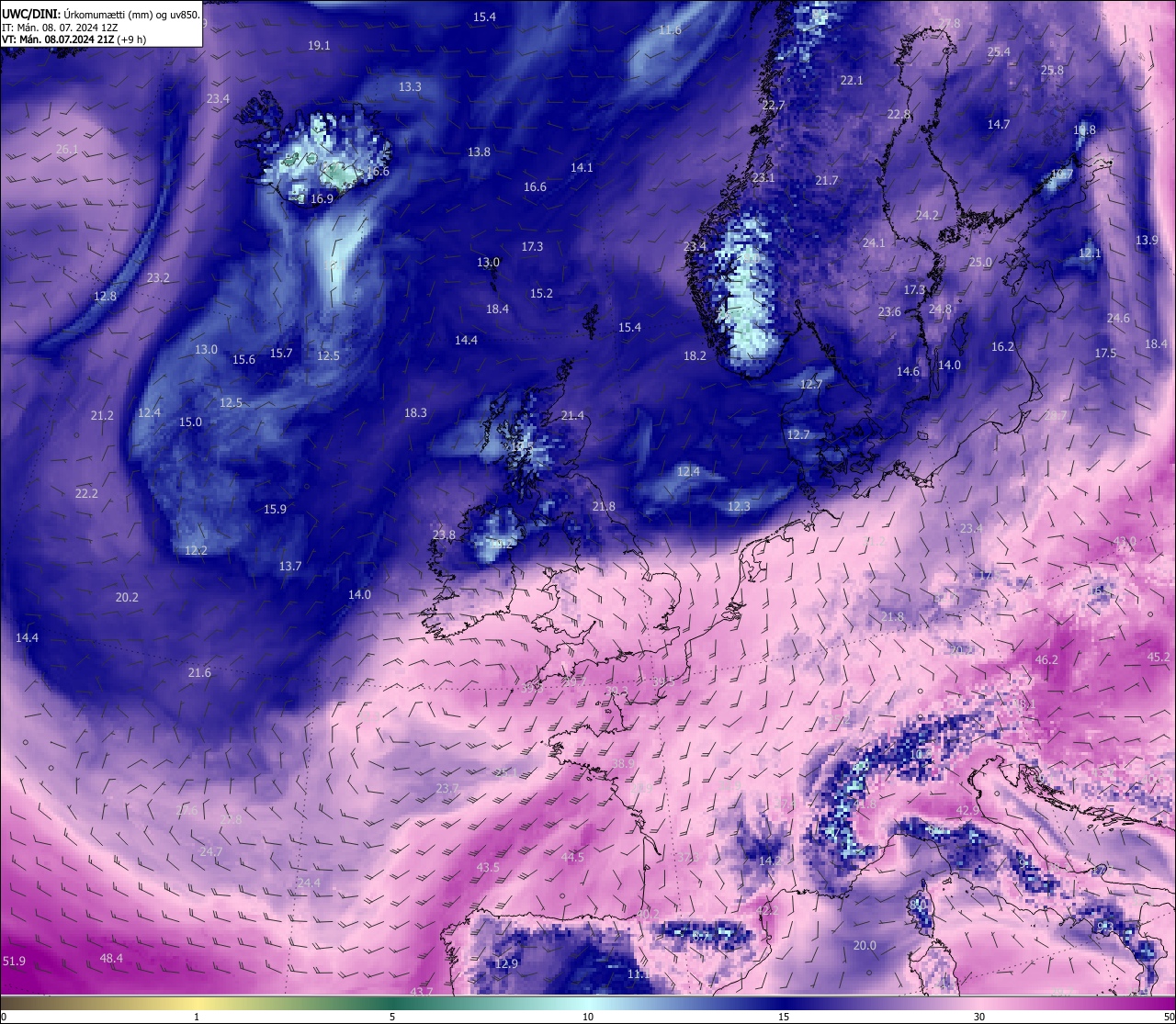Image resolution: width=1176 pixels, height=1024 pixels.
Task: Click the 18.3 map value
Action: [415, 412]
